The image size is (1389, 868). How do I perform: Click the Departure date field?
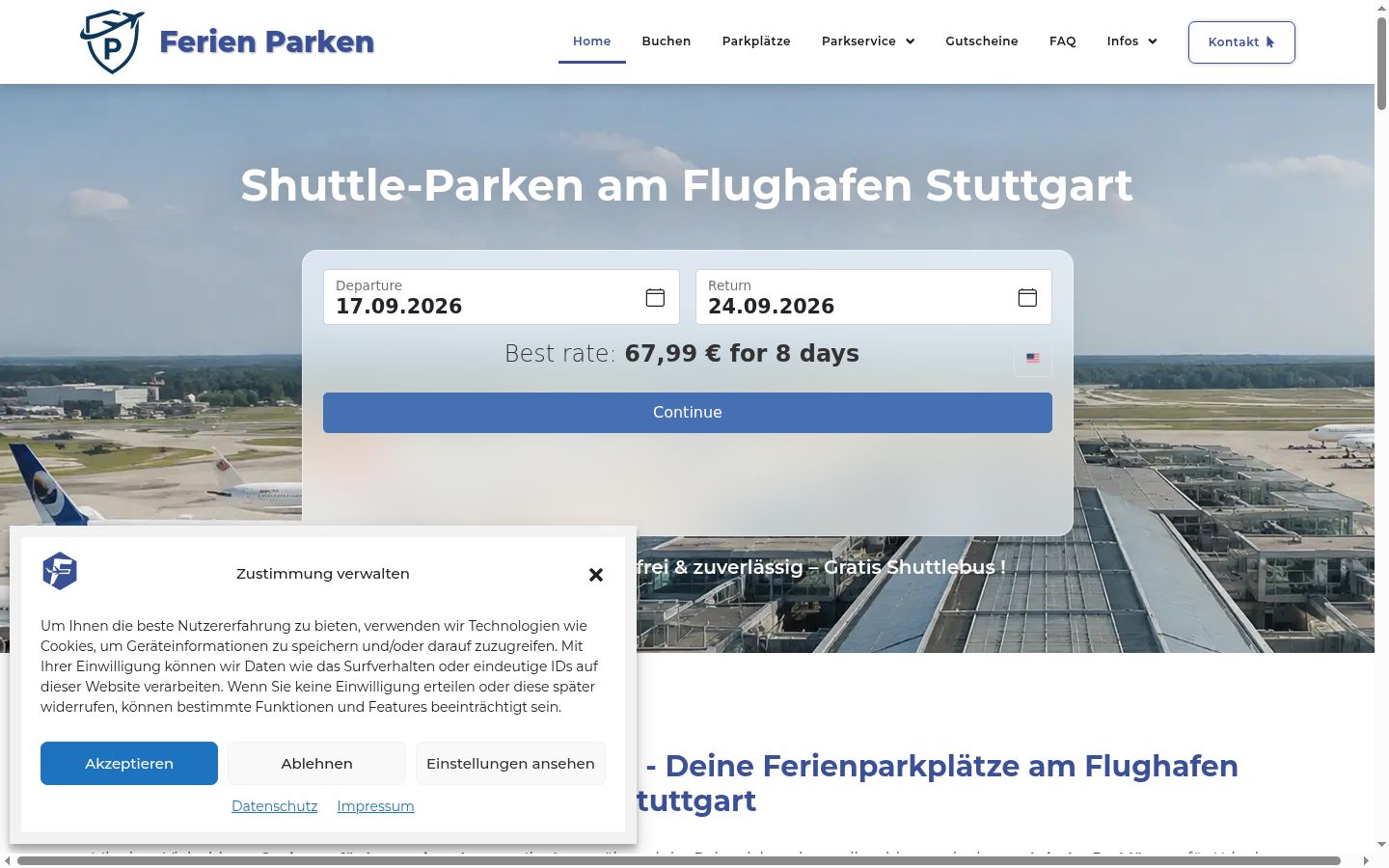(x=502, y=297)
